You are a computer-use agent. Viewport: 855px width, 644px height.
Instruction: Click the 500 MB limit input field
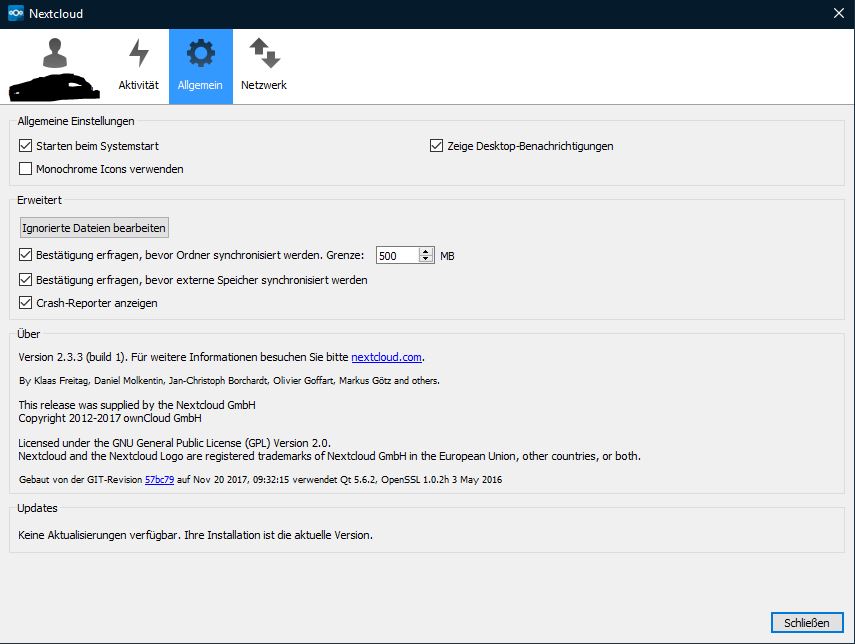click(398, 255)
